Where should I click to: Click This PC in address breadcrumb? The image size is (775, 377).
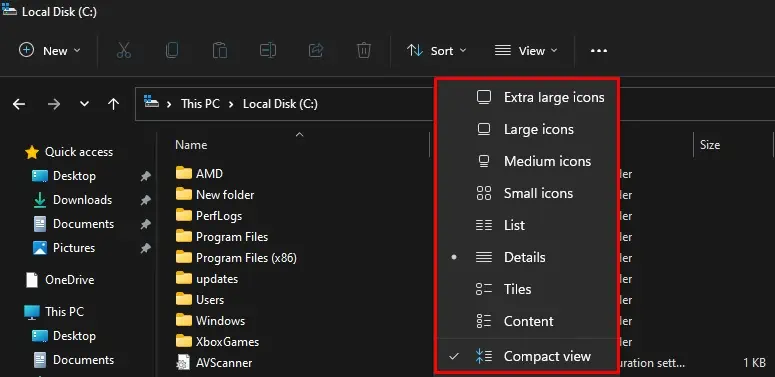200,104
